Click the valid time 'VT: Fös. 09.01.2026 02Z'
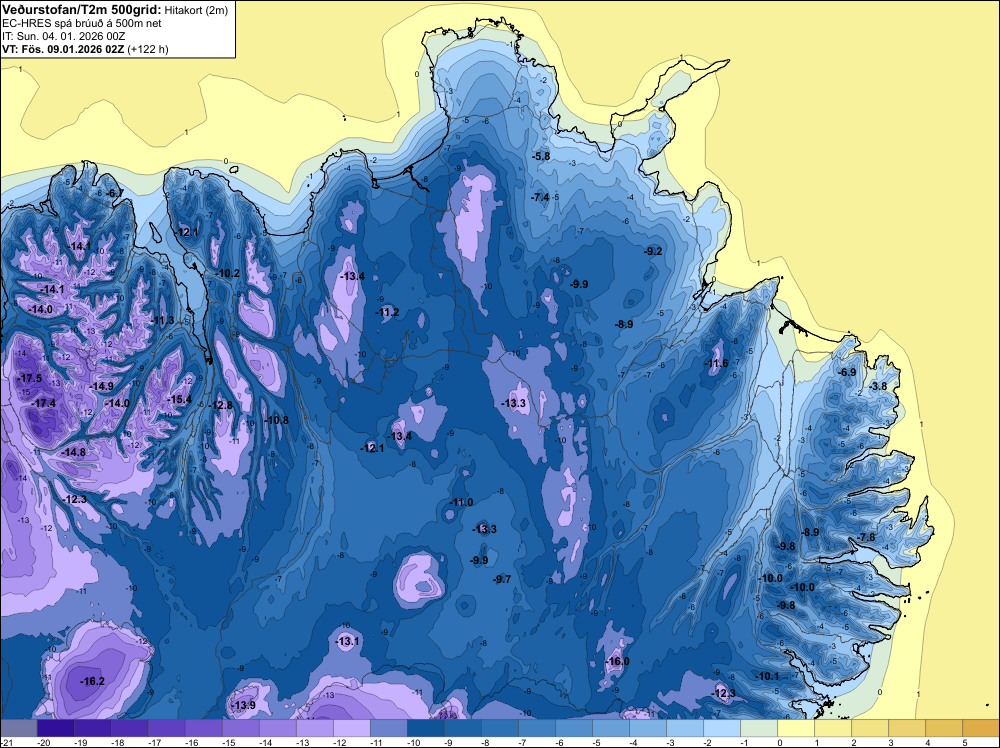 [63, 49]
